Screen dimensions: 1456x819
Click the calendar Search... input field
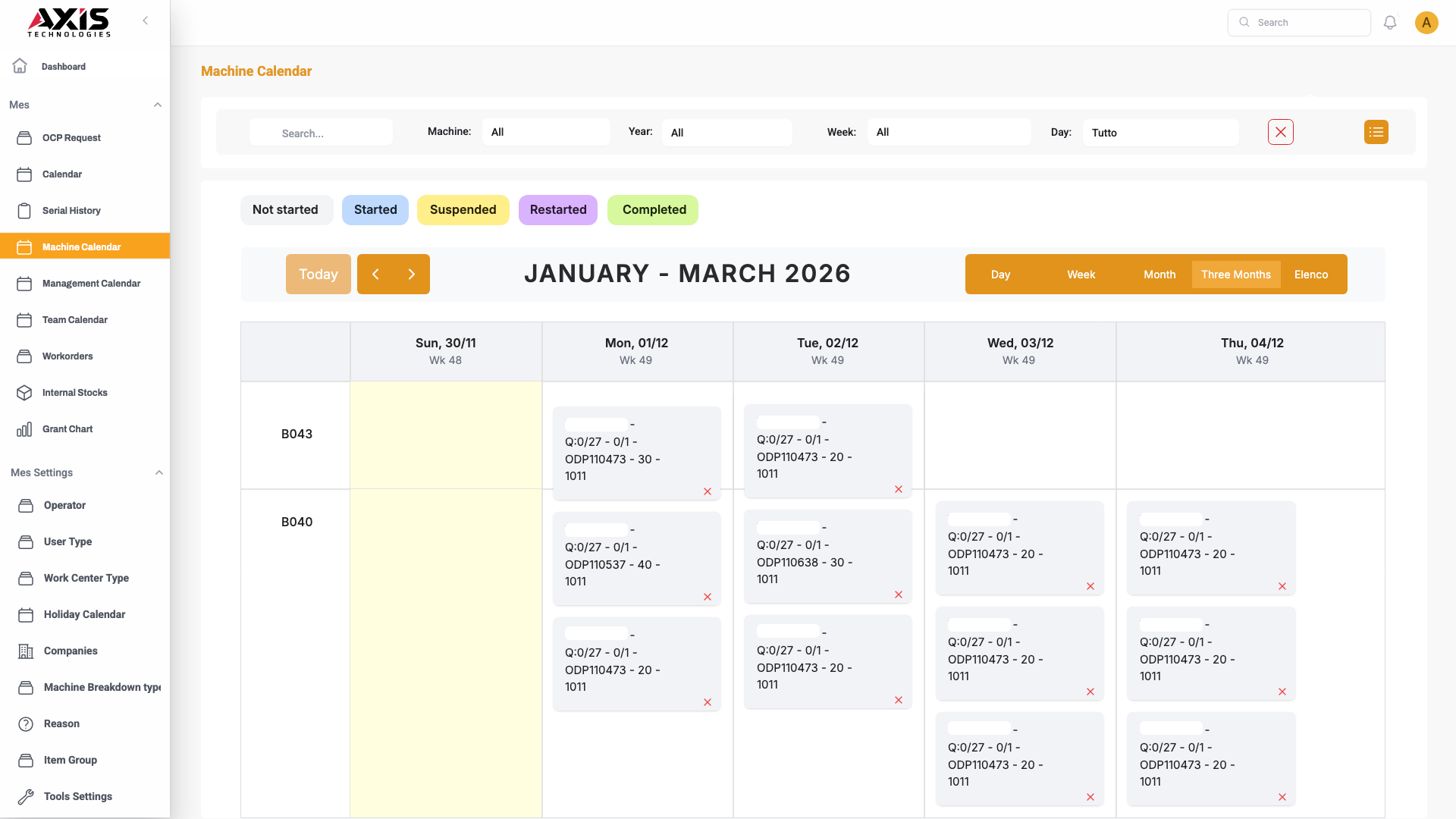pyautogui.click(x=321, y=133)
